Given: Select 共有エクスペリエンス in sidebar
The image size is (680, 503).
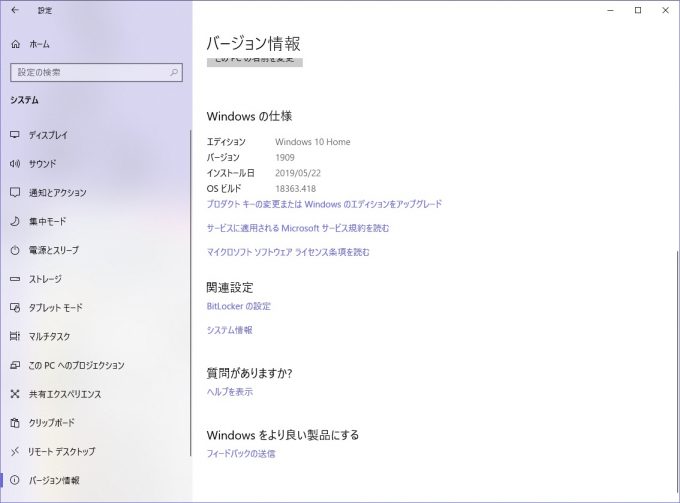Looking at the screenshot, I should [95, 394].
